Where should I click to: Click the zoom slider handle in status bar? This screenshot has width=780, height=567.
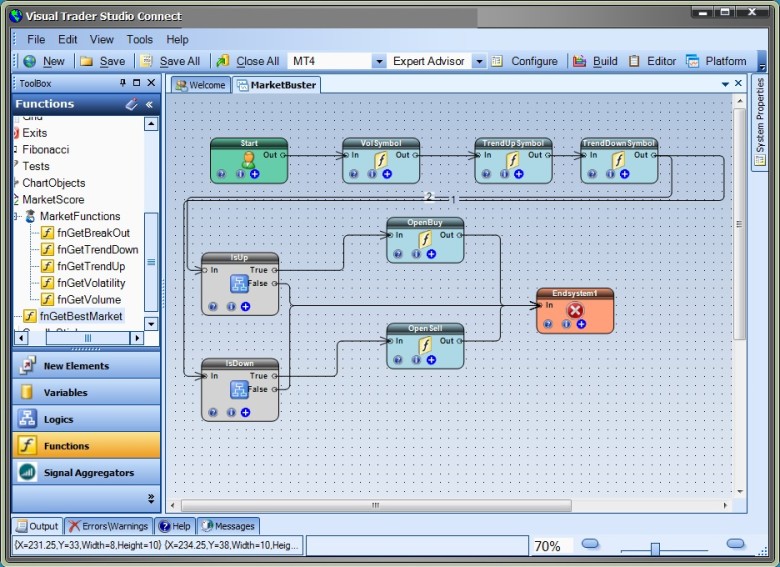coord(655,549)
